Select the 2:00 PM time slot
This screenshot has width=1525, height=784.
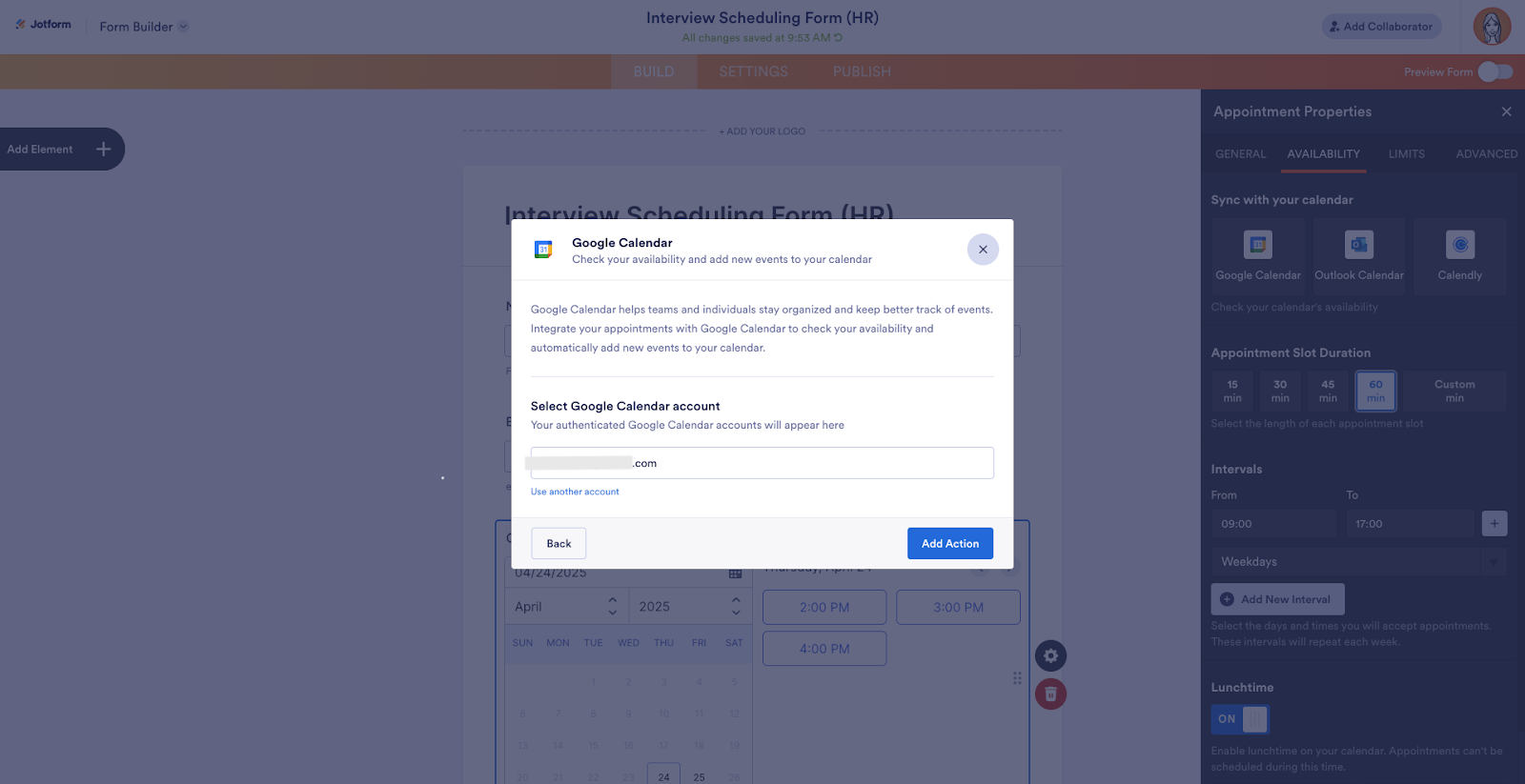coord(824,608)
